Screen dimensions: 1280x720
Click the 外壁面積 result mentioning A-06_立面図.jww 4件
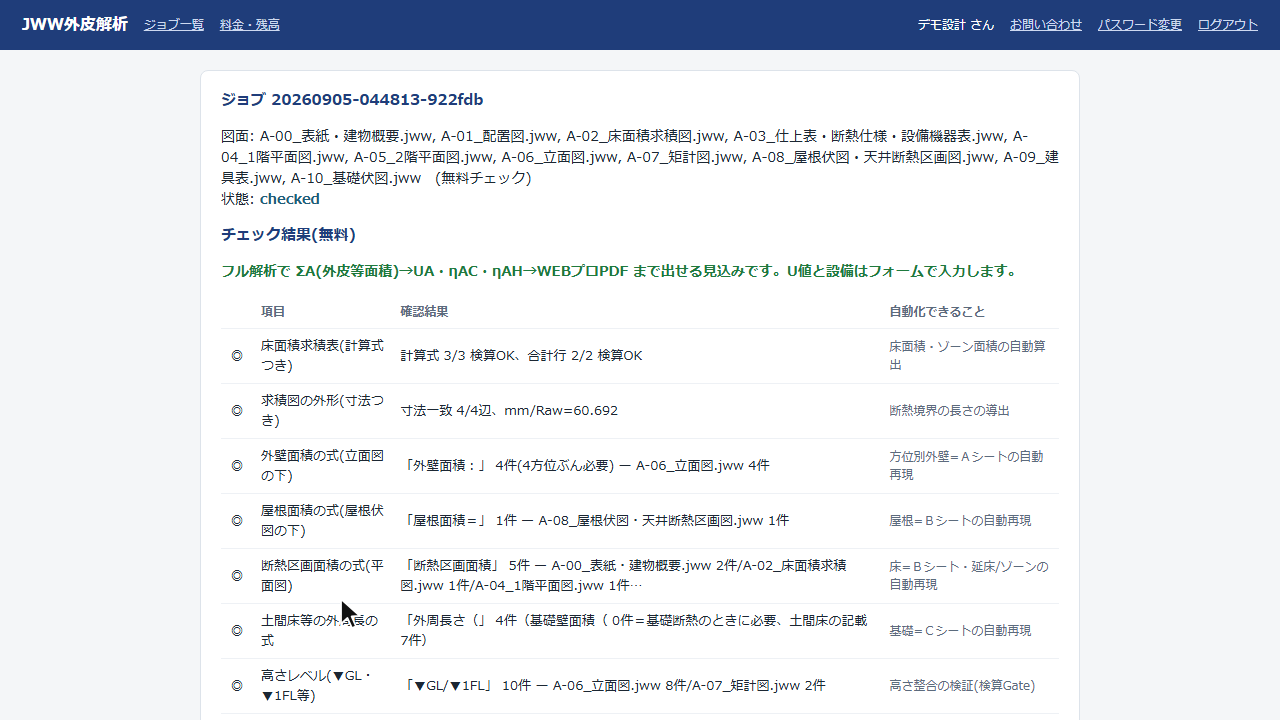[585, 466]
